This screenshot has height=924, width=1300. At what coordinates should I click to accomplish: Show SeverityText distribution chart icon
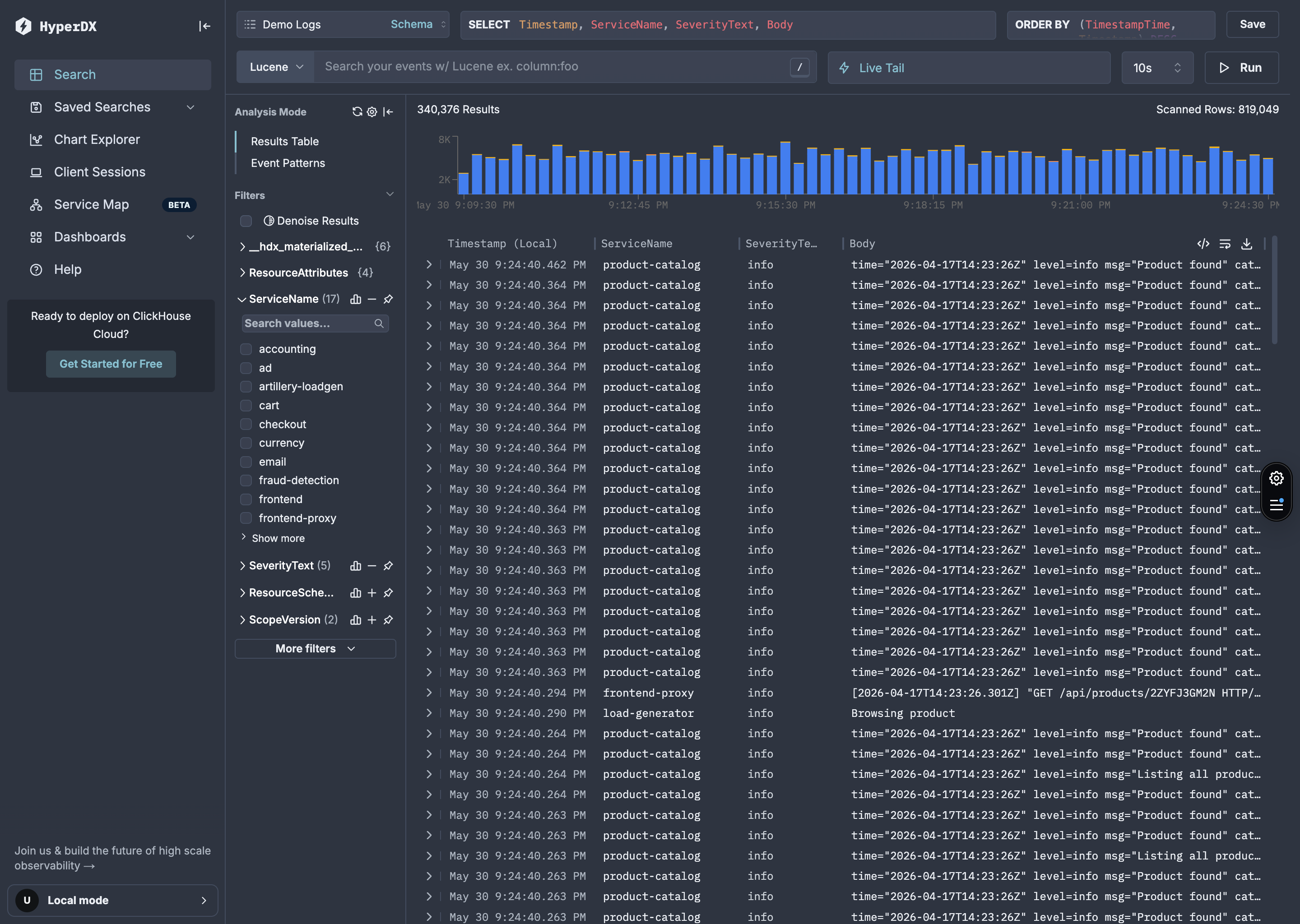[x=356, y=566]
